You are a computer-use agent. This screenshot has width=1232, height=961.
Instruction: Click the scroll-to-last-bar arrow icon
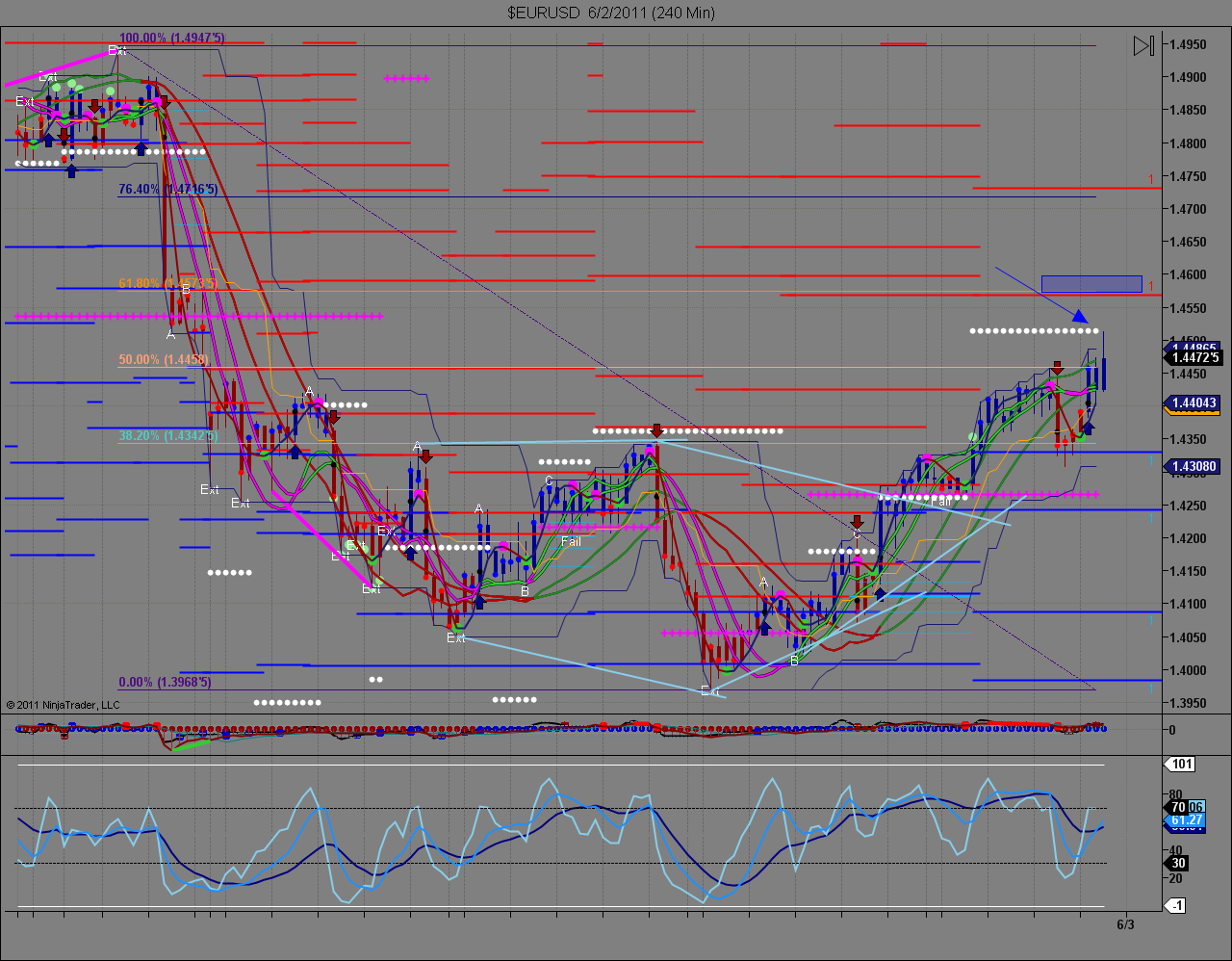(1143, 45)
